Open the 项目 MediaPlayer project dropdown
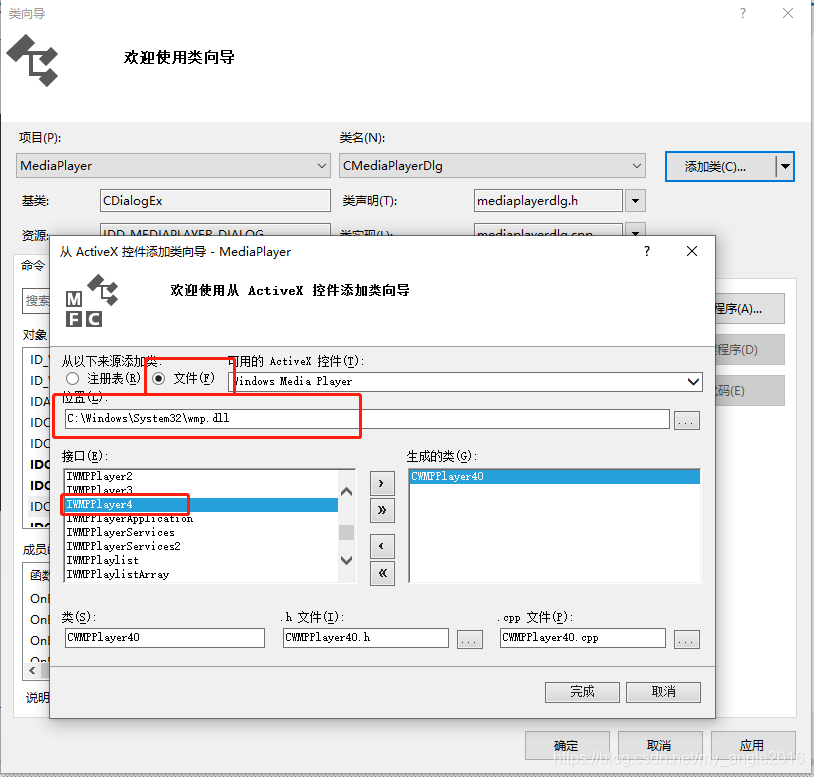 pyautogui.click(x=173, y=166)
